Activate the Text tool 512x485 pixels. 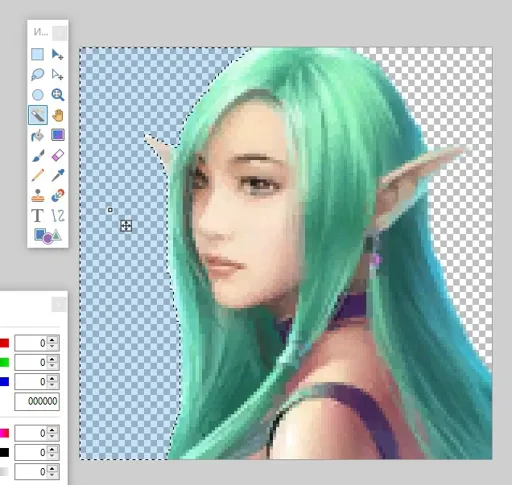click(x=37, y=216)
